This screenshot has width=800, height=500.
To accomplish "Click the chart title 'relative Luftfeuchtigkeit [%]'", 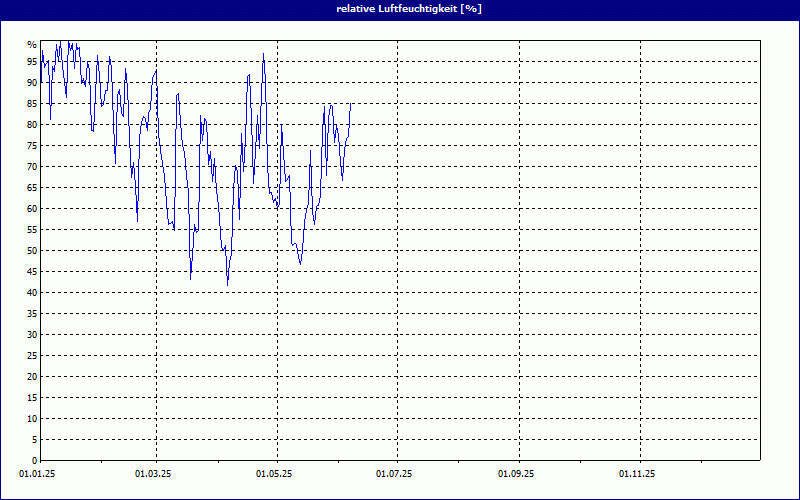I will [x=409, y=9].
